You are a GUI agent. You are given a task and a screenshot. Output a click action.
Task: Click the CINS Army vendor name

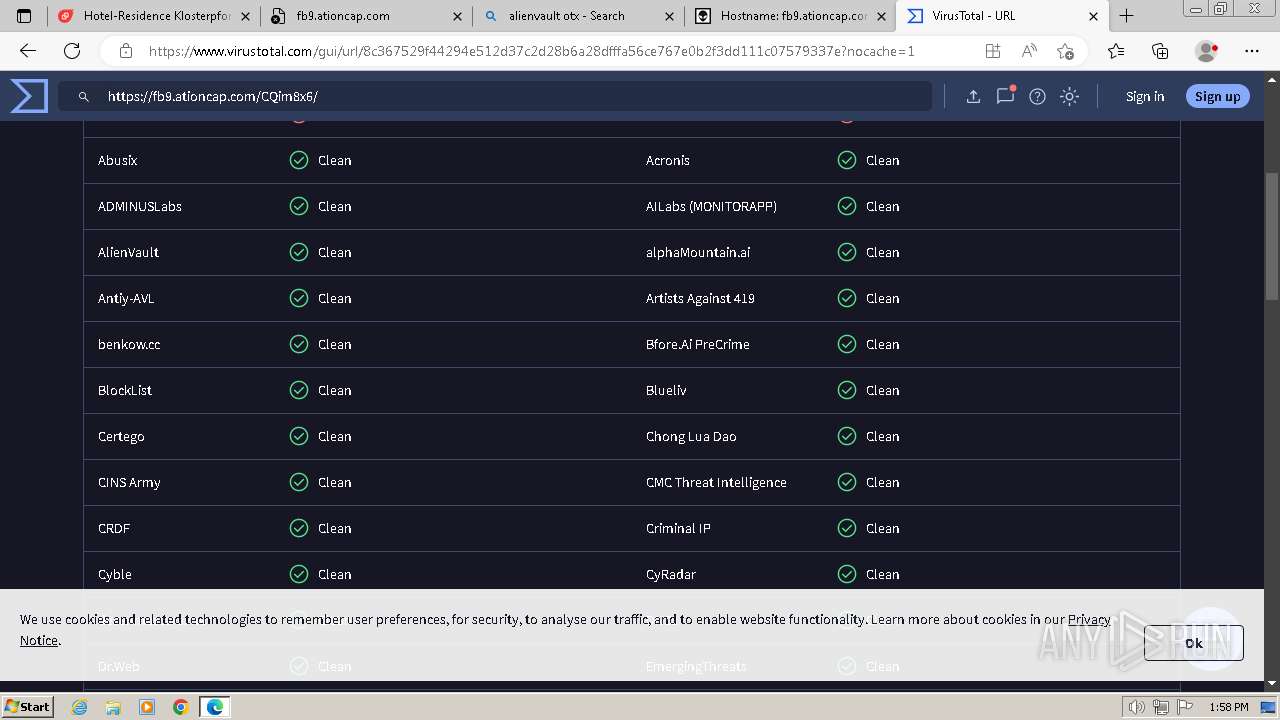click(129, 482)
